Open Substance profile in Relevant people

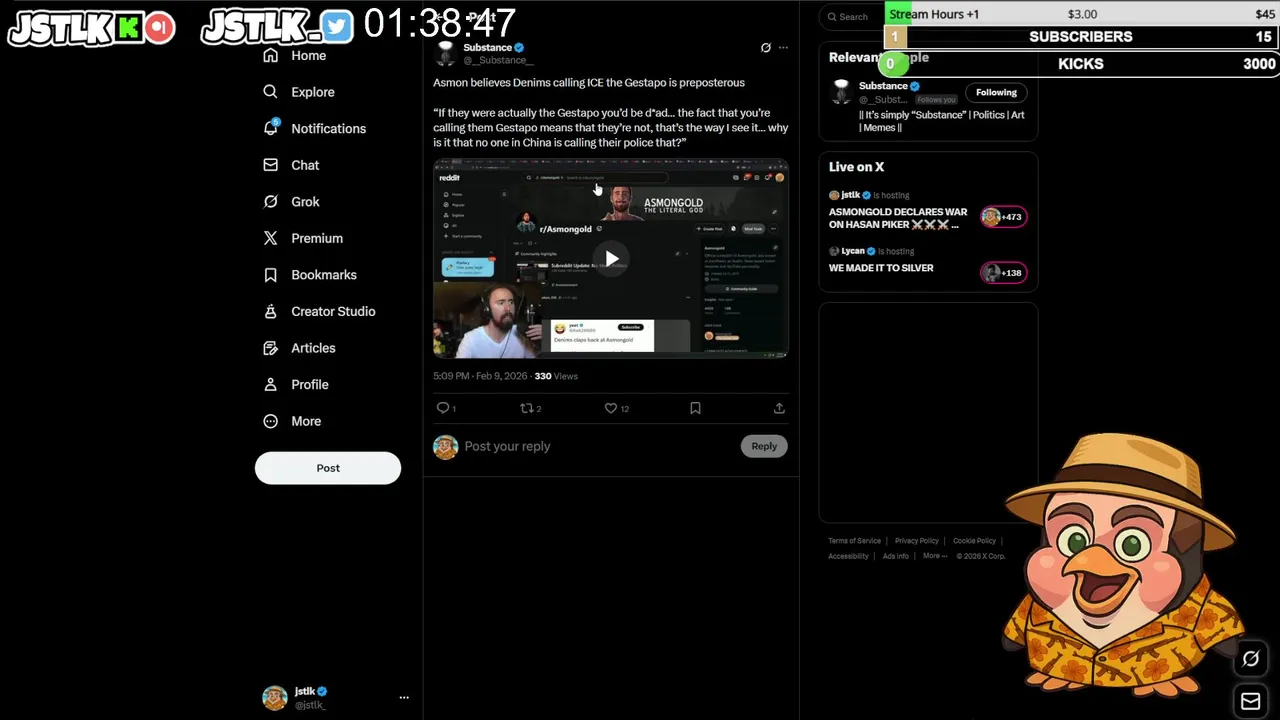tap(883, 86)
